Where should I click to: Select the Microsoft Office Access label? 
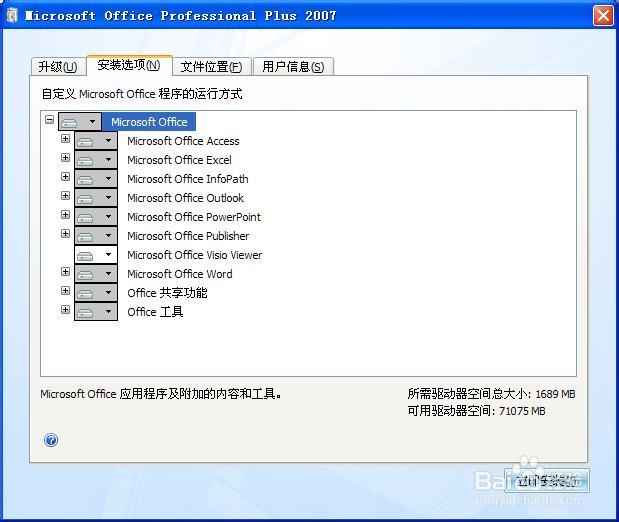tap(183, 141)
